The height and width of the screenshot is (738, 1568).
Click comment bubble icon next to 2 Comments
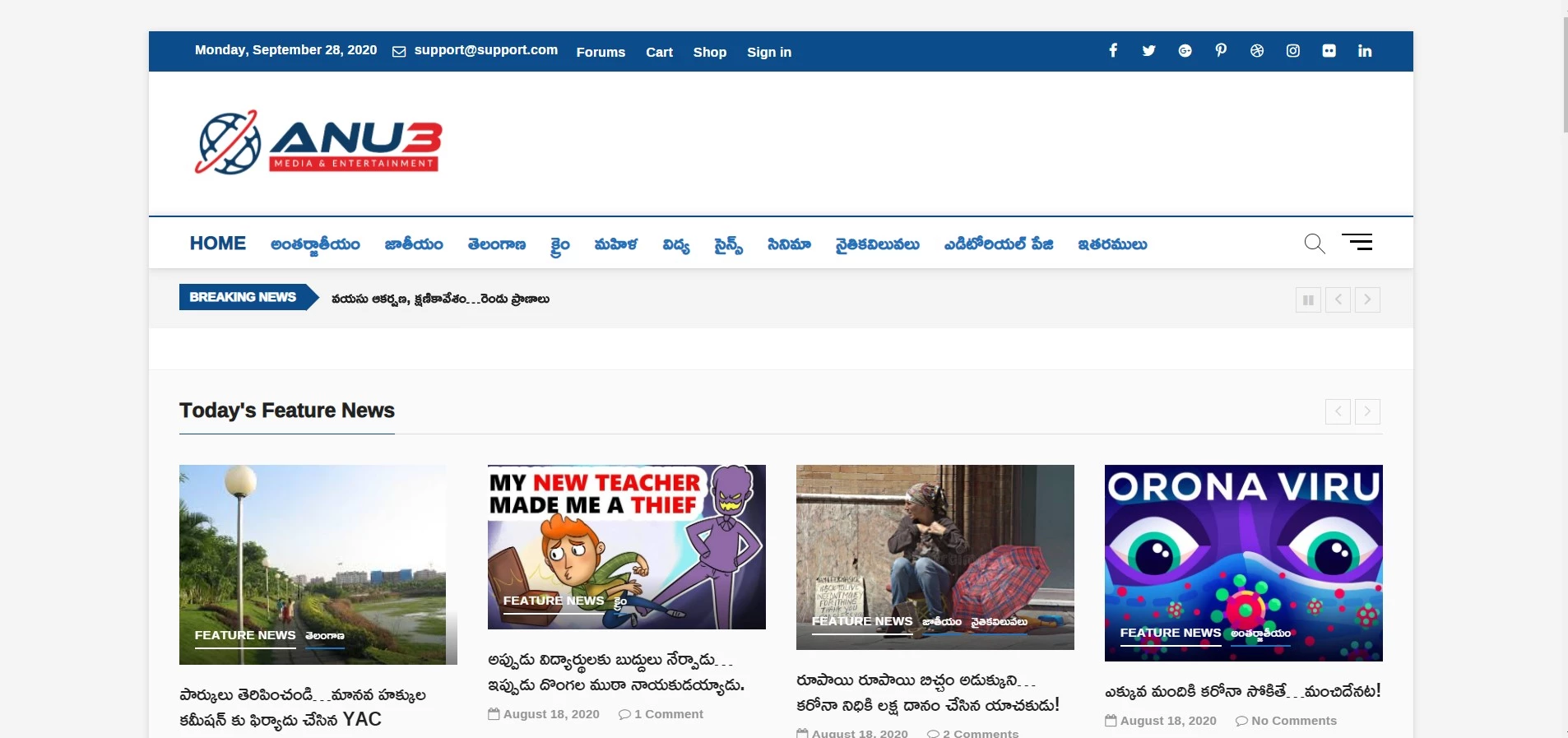(933, 733)
